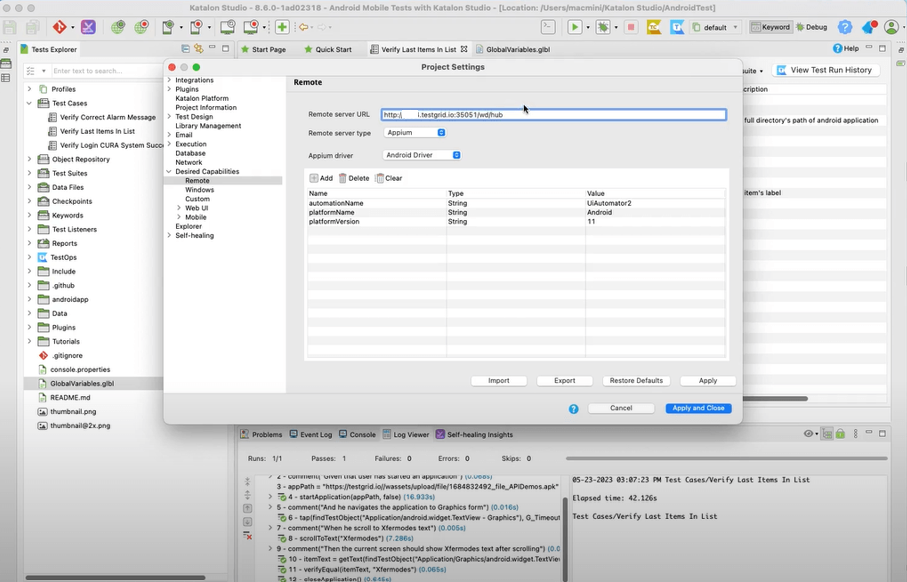Open the blue question mark help icon
The height and width of the screenshot is (582, 907).
[x=845, y=27]
